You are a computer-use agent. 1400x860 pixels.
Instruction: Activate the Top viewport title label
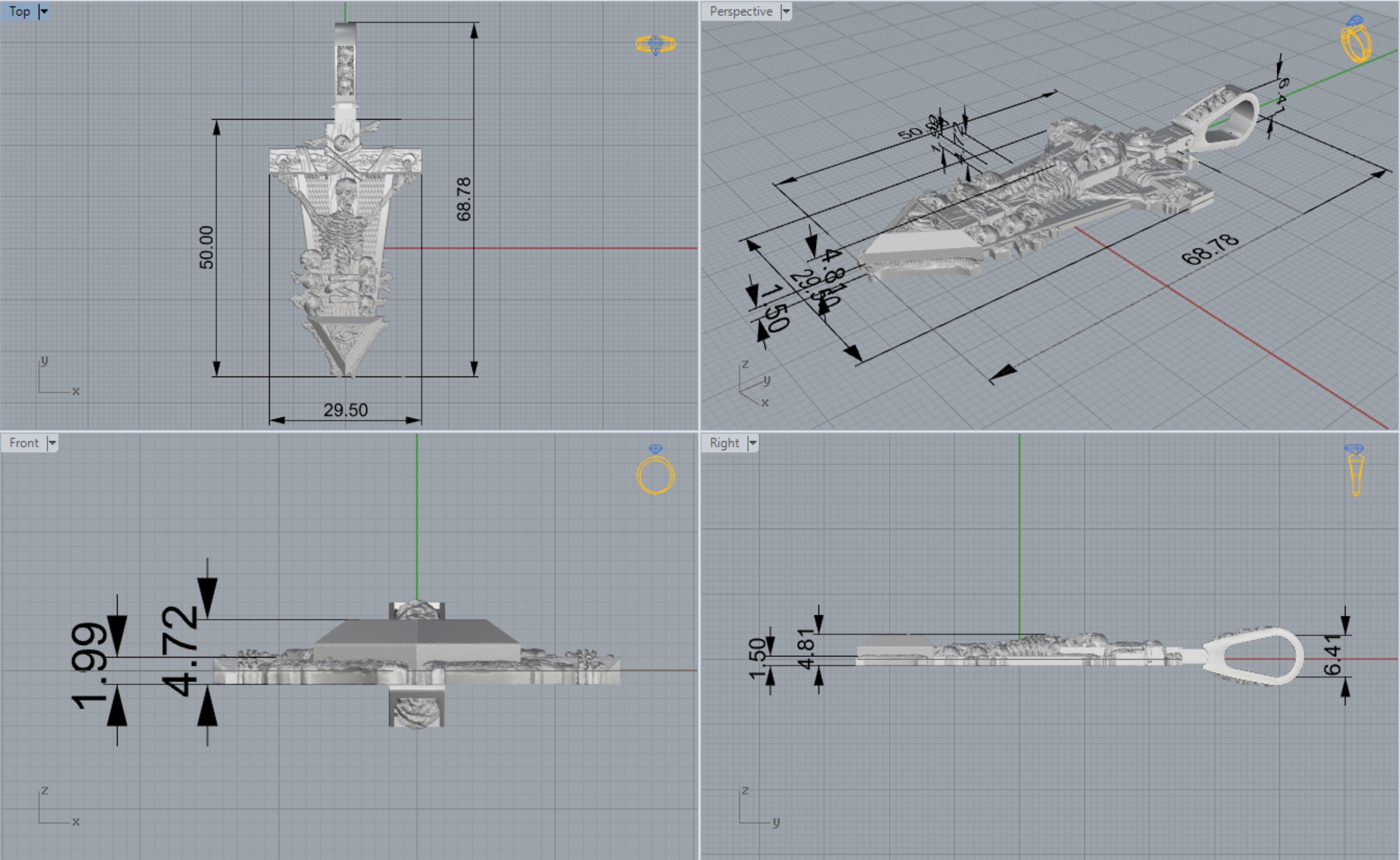pyautogui.click(x=19, y=11)
